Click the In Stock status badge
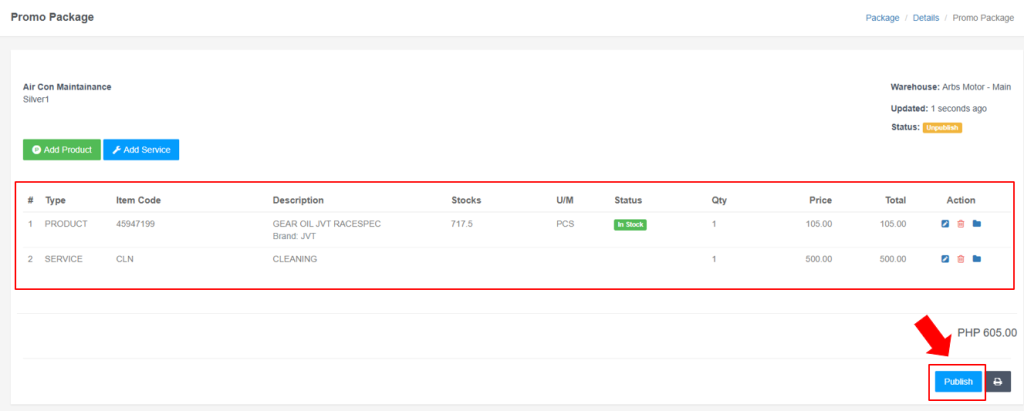This screenshot has height=411, width=1024. pyautogui.click(x=630, y=225)
